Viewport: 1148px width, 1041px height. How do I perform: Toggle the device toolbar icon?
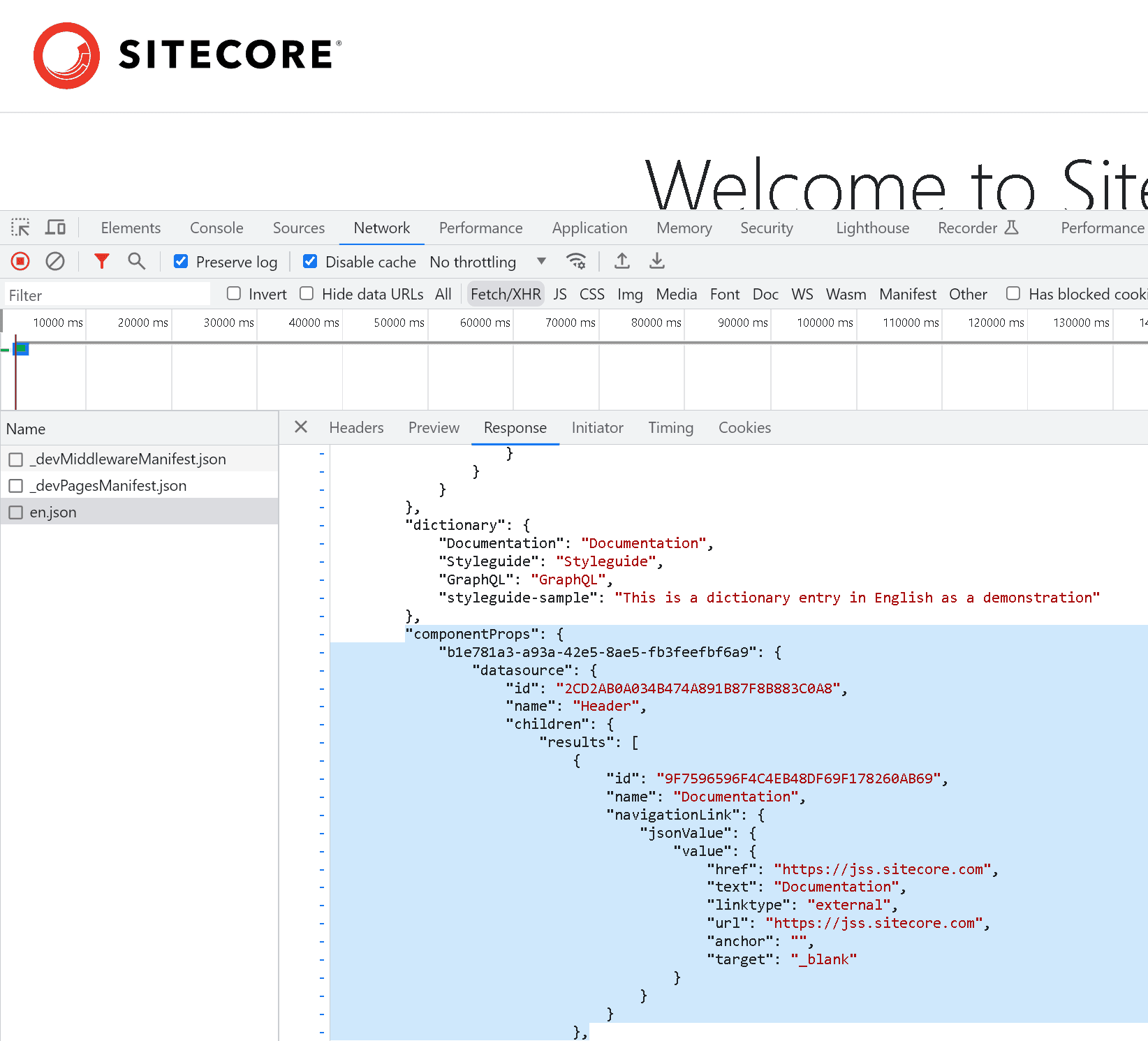55,228
